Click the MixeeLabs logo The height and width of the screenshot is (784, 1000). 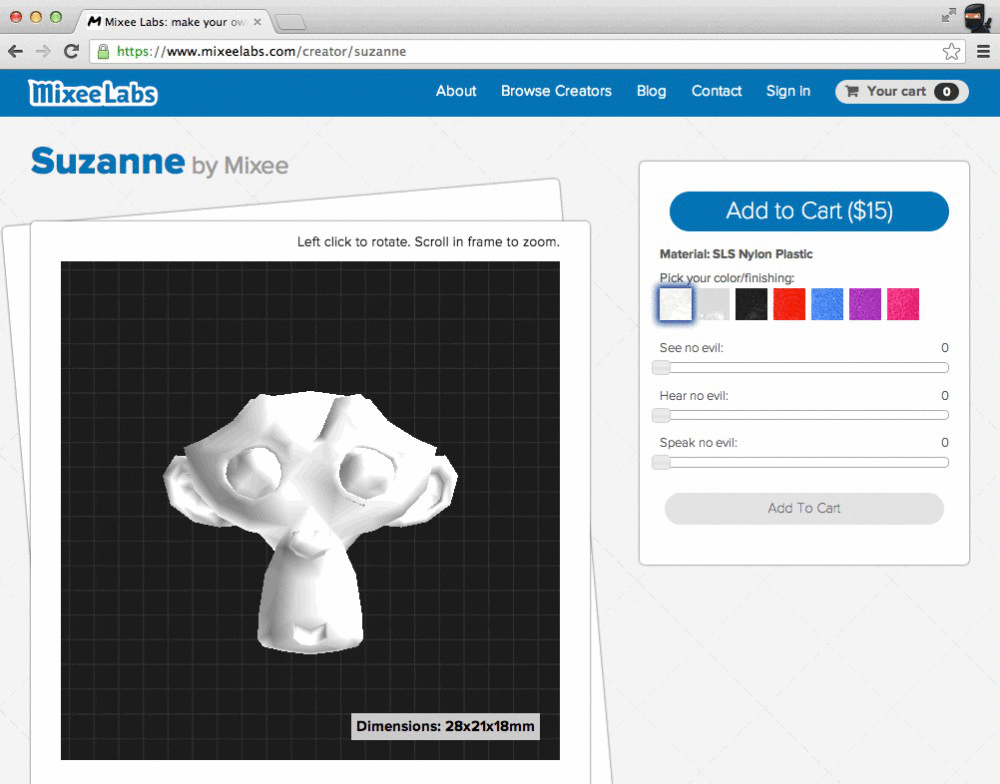coord(93,92)
